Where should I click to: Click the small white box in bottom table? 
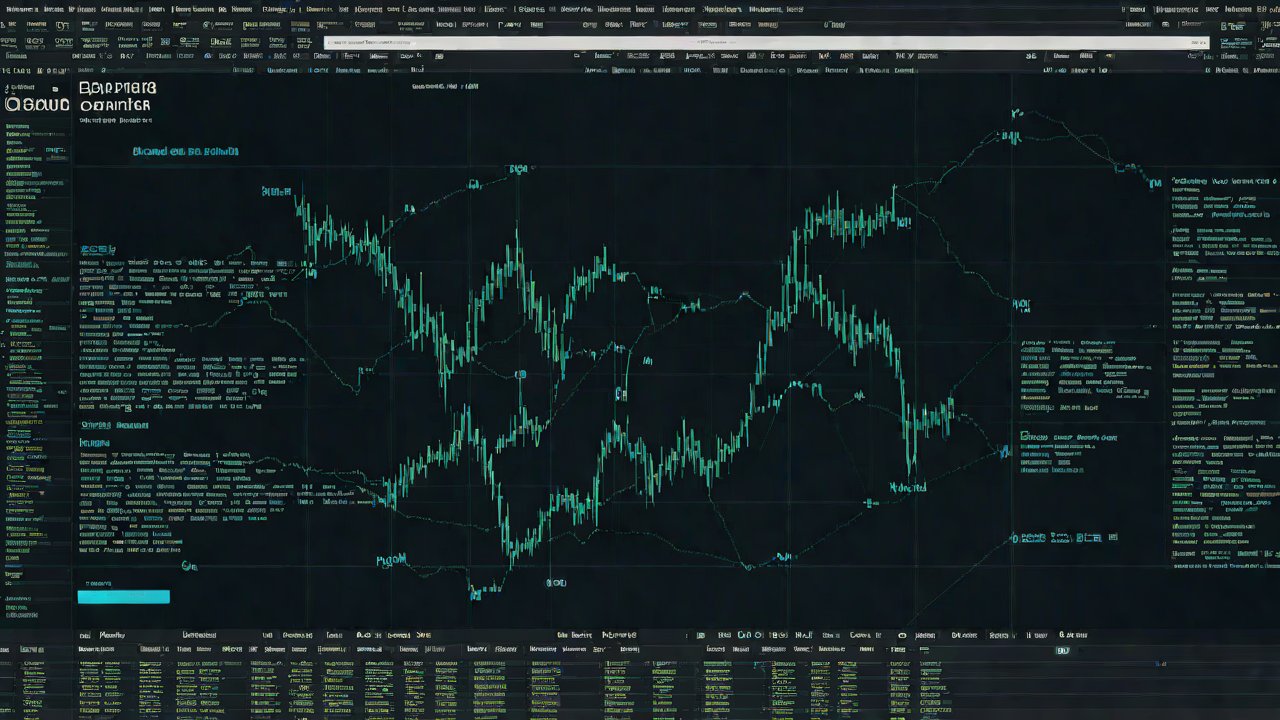click(x=1061, y=650)
